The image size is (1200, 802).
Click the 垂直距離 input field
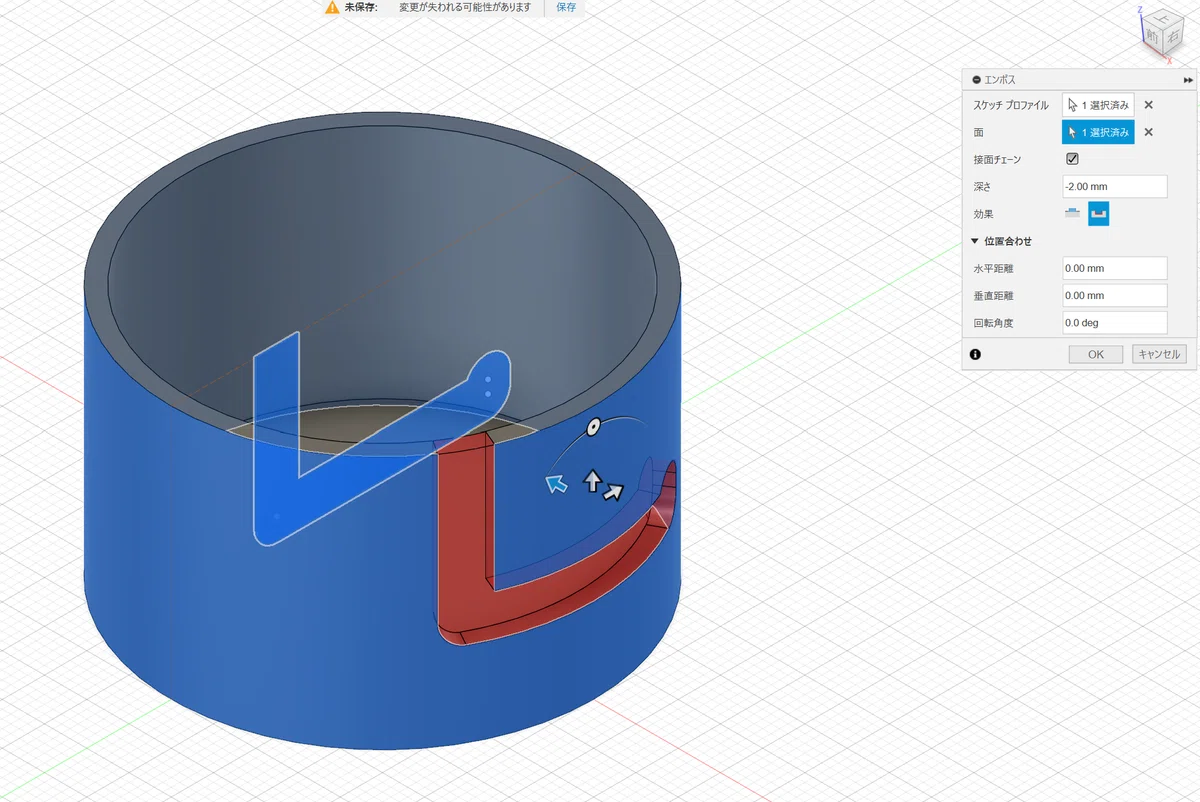click(x=1114, y=295)
